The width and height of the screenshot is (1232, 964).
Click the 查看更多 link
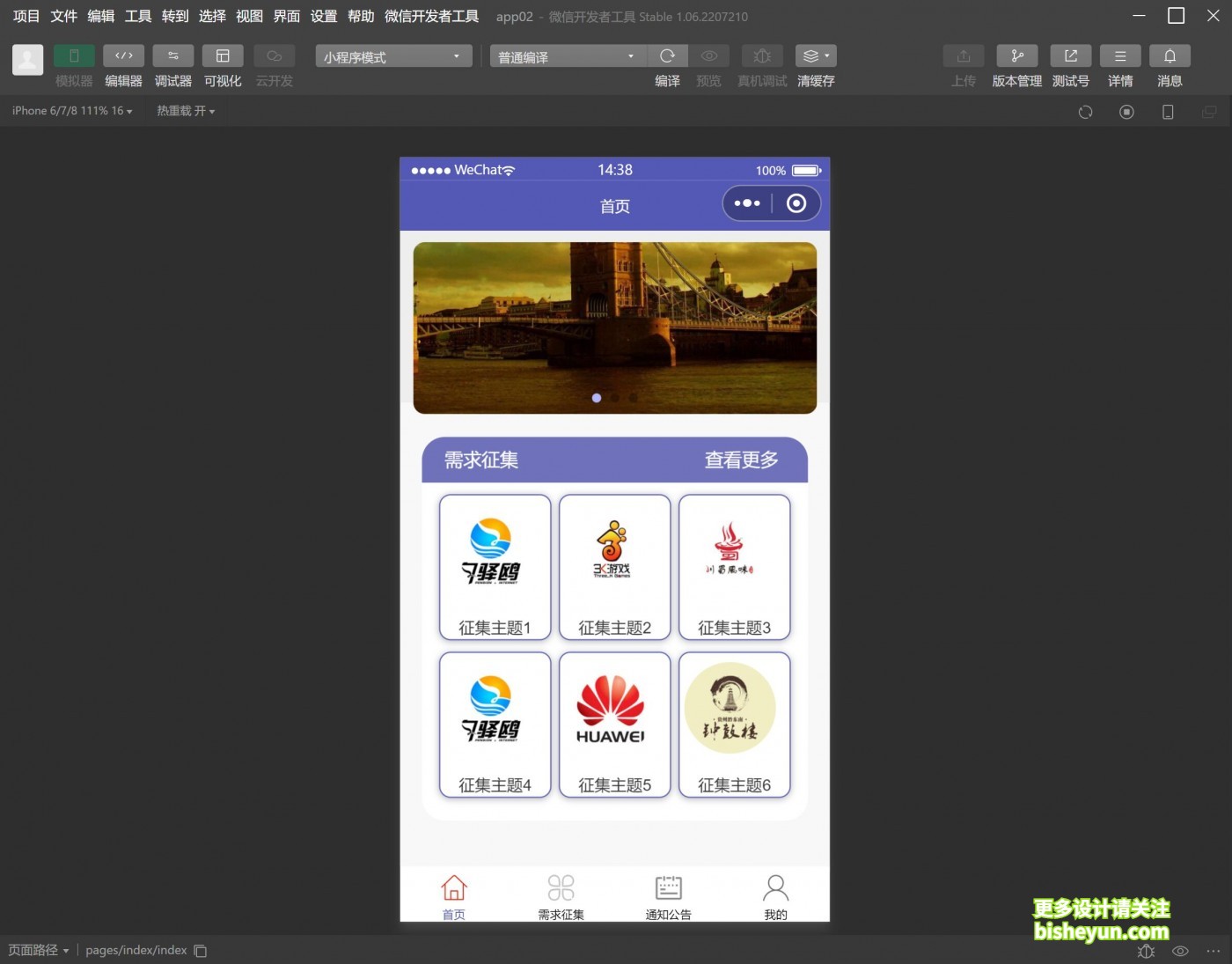(x=740, y=459)
